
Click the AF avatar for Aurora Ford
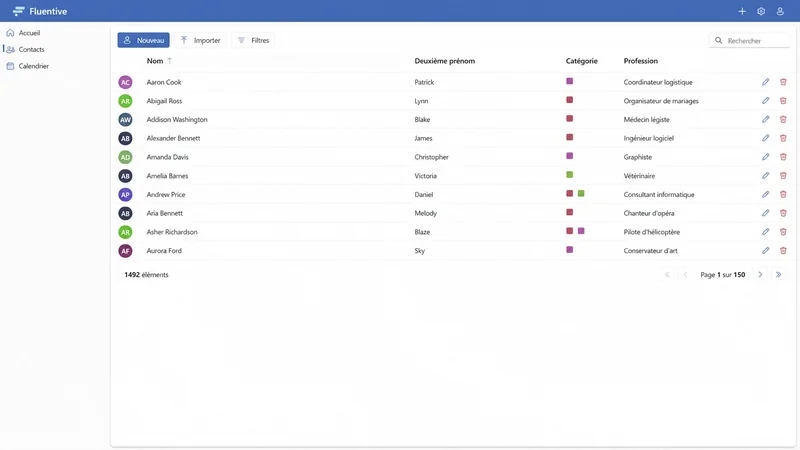point(125,251)
